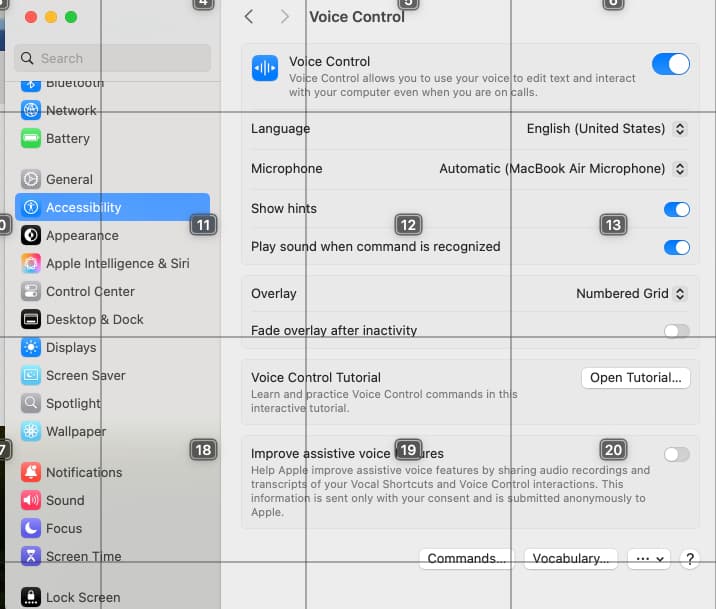
Task: Click the Displays sun icon
Action: [31, 347]
